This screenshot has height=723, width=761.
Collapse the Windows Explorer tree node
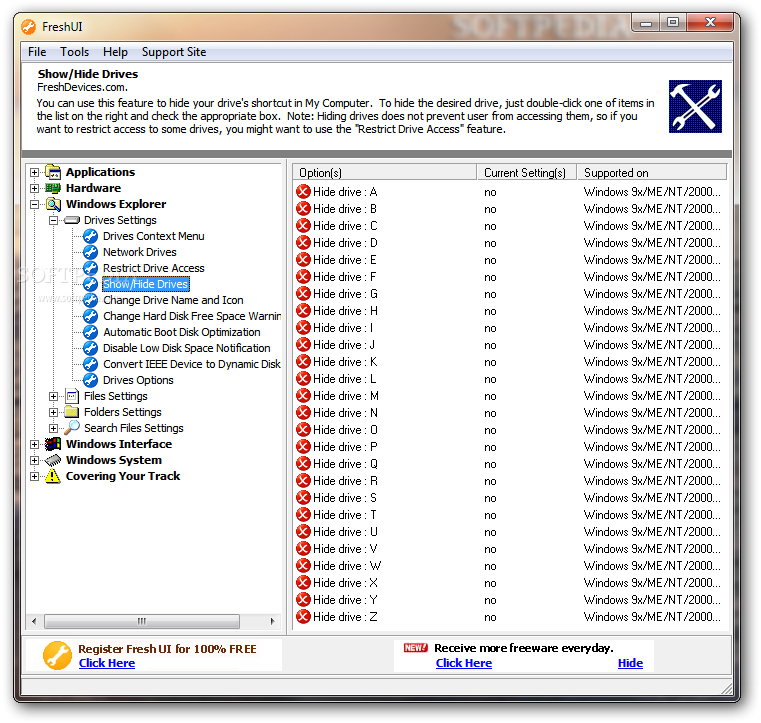34,204
